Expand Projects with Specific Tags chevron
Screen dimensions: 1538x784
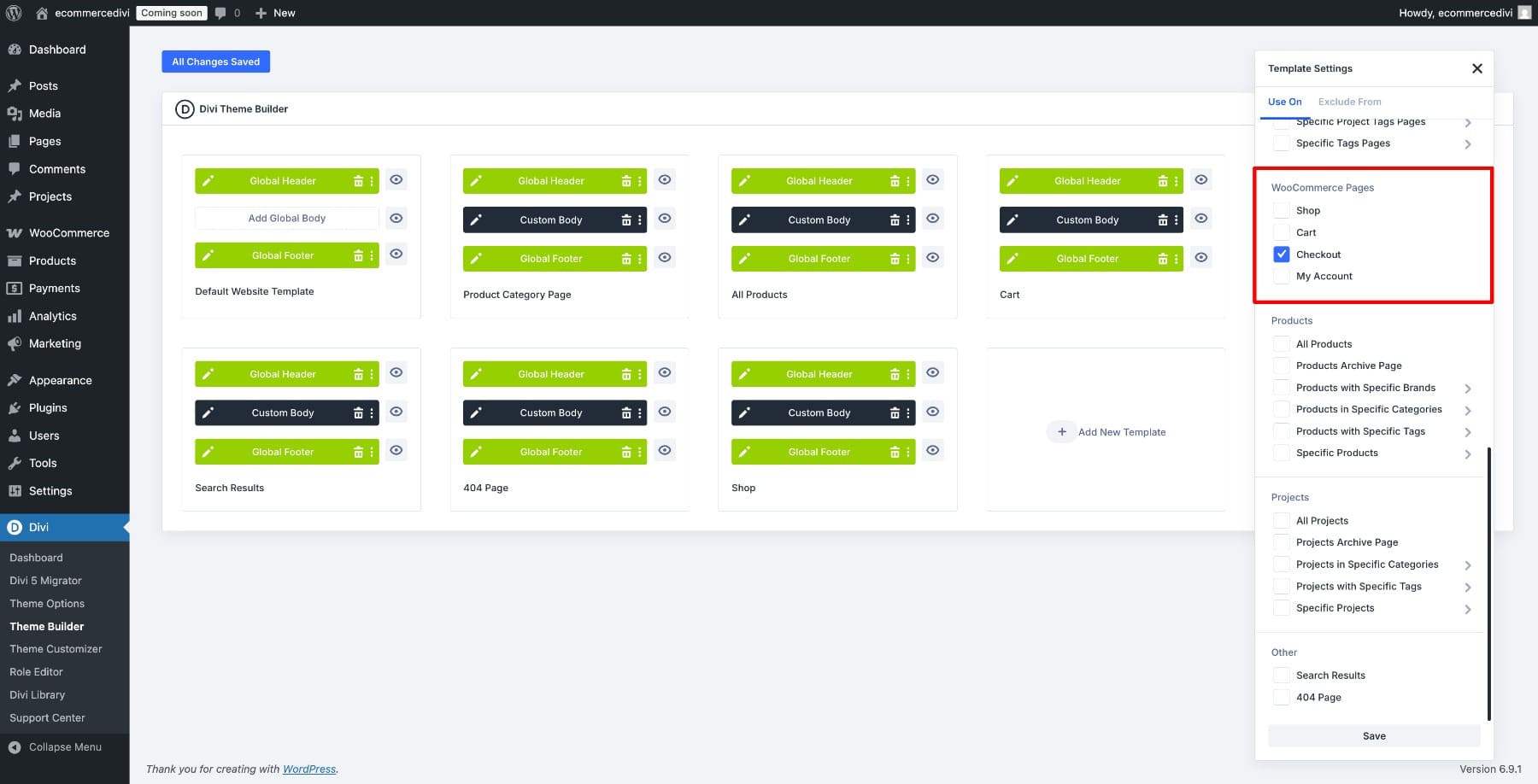(1468, 588)
